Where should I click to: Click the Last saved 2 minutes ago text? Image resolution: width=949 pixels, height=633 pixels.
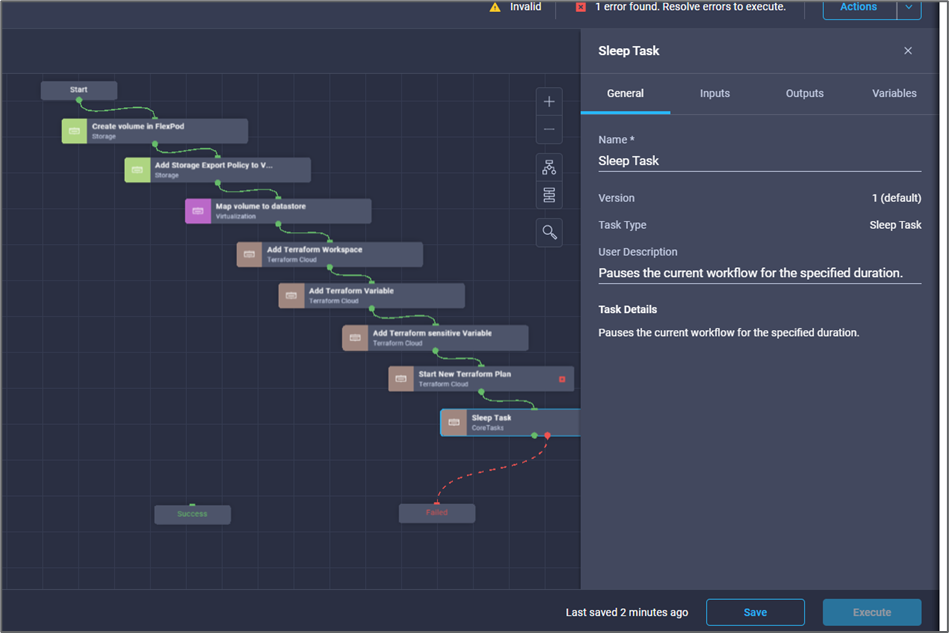(627, 612)
